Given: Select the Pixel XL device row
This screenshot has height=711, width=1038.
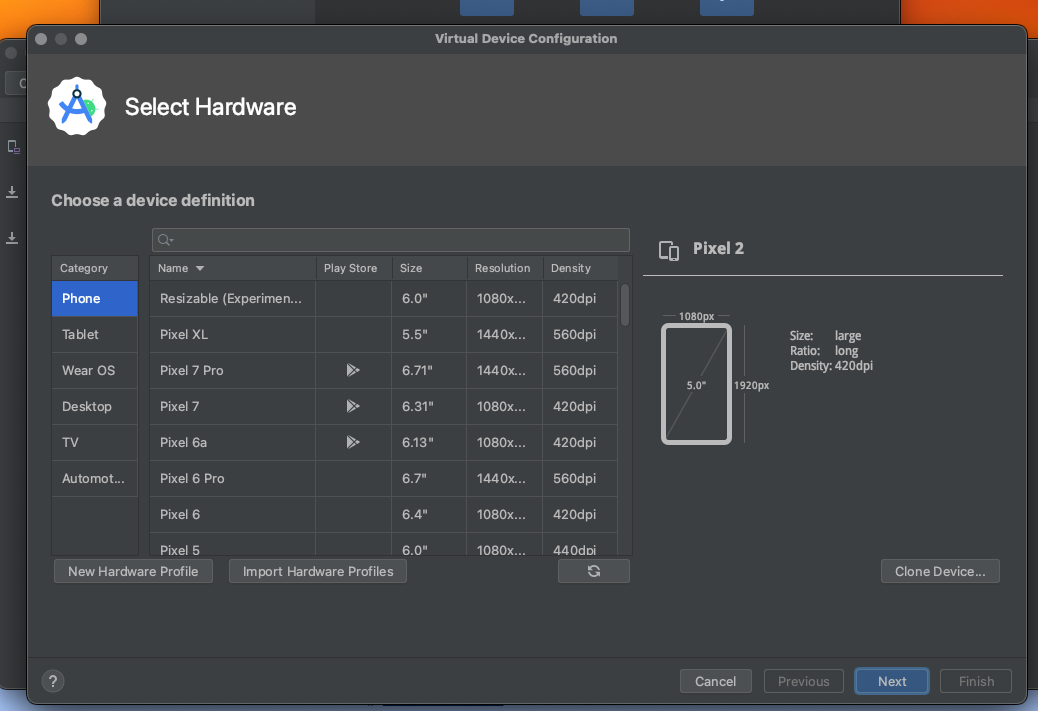Looking at the screenshot, I should tap(384, 334).
